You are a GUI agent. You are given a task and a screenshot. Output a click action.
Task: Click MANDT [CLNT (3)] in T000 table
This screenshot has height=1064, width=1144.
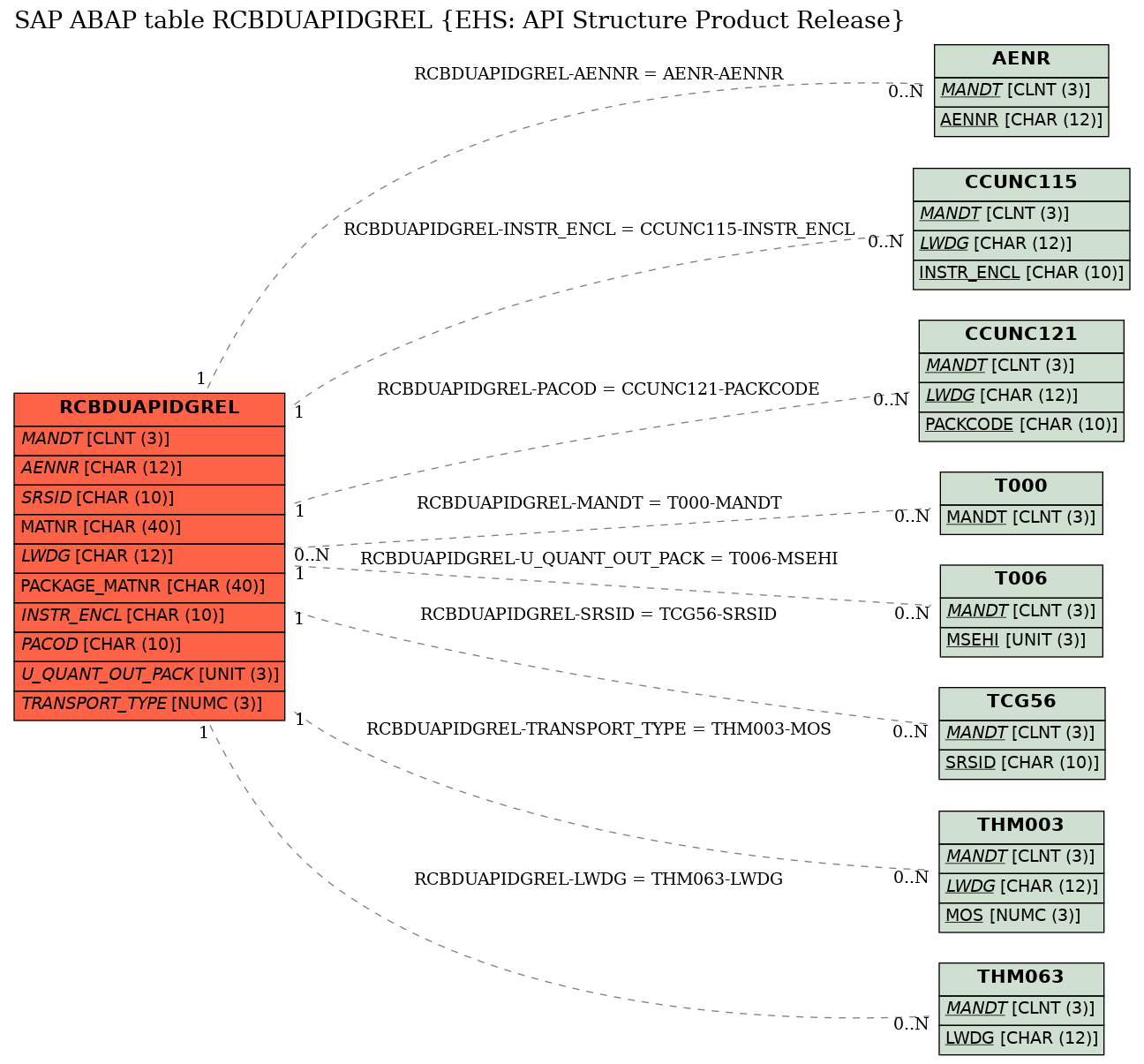1021,518
